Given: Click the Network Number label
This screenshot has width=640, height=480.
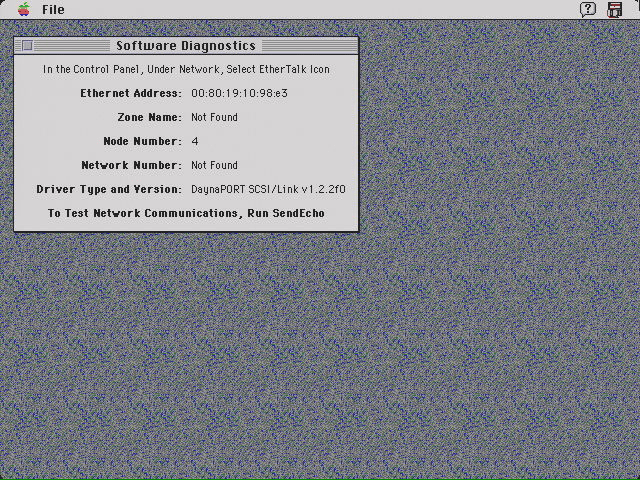Looking at the screenshot, I should 131,165.
